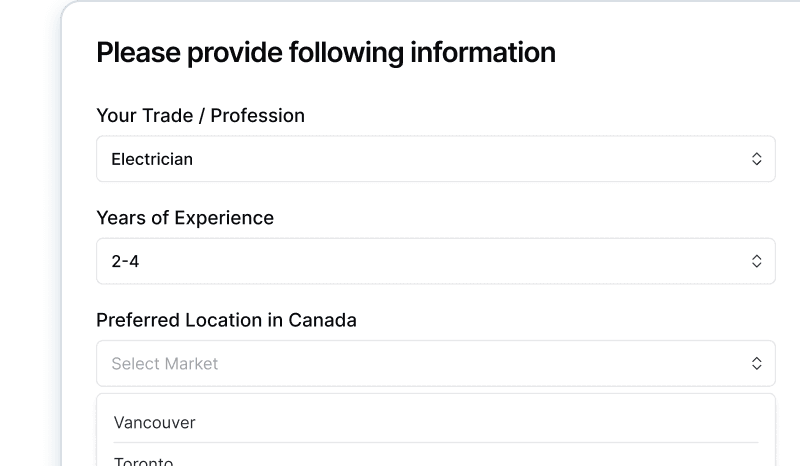Click the word "Canada" in the location label
This screenshot has width=800, height=466.
322,320
